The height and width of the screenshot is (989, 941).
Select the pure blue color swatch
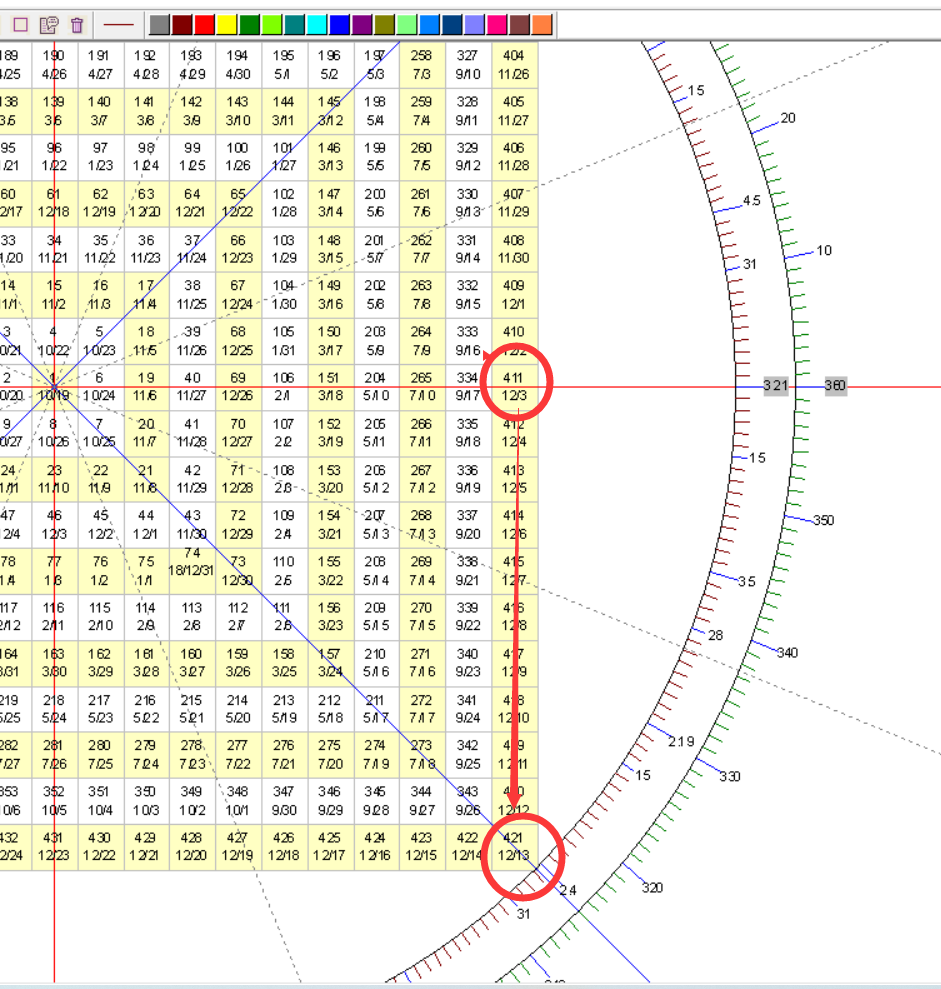coord(339,25)
